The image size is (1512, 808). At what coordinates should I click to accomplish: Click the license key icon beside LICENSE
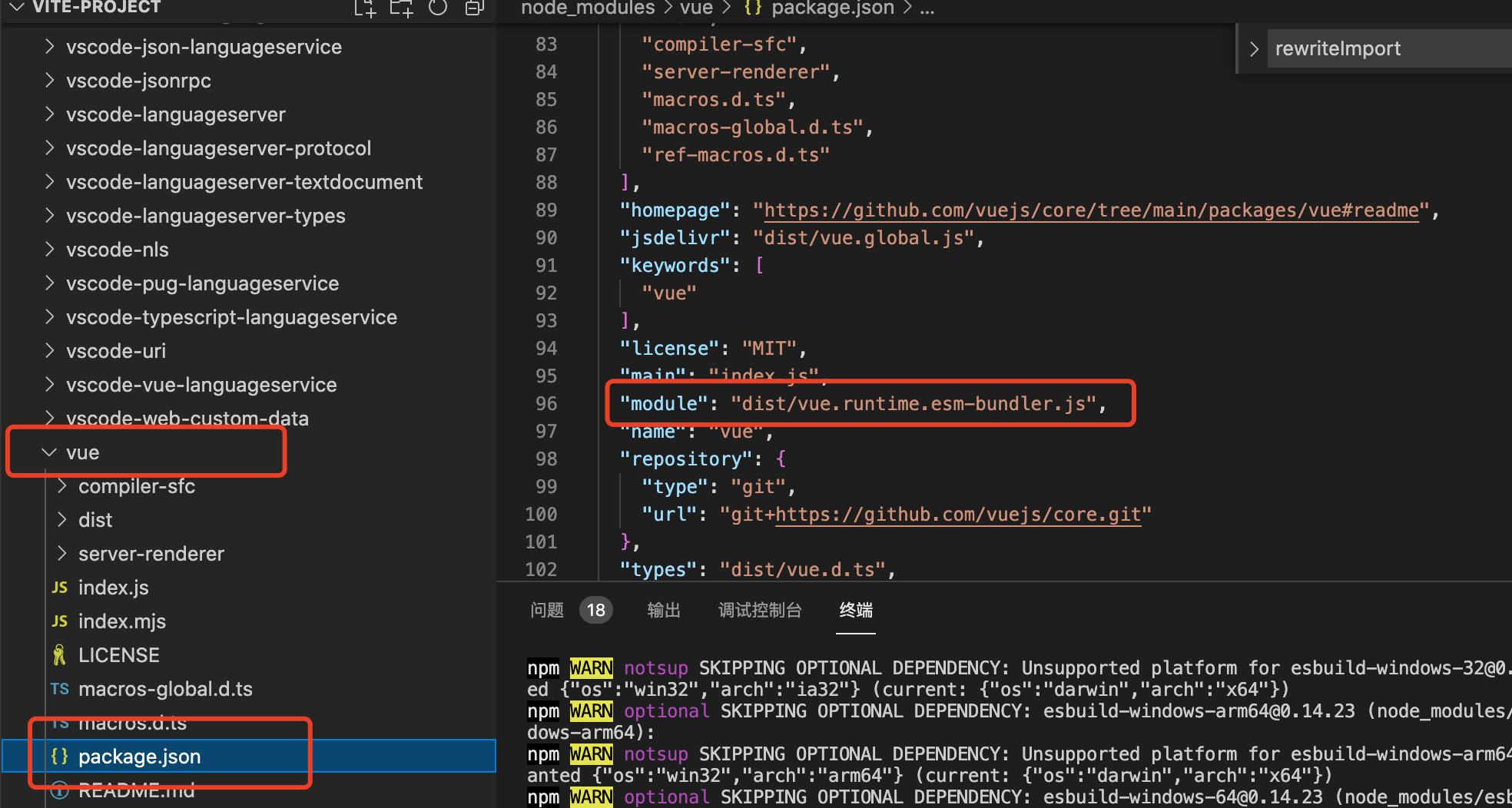pyautogui.click(x=60, y=655)
